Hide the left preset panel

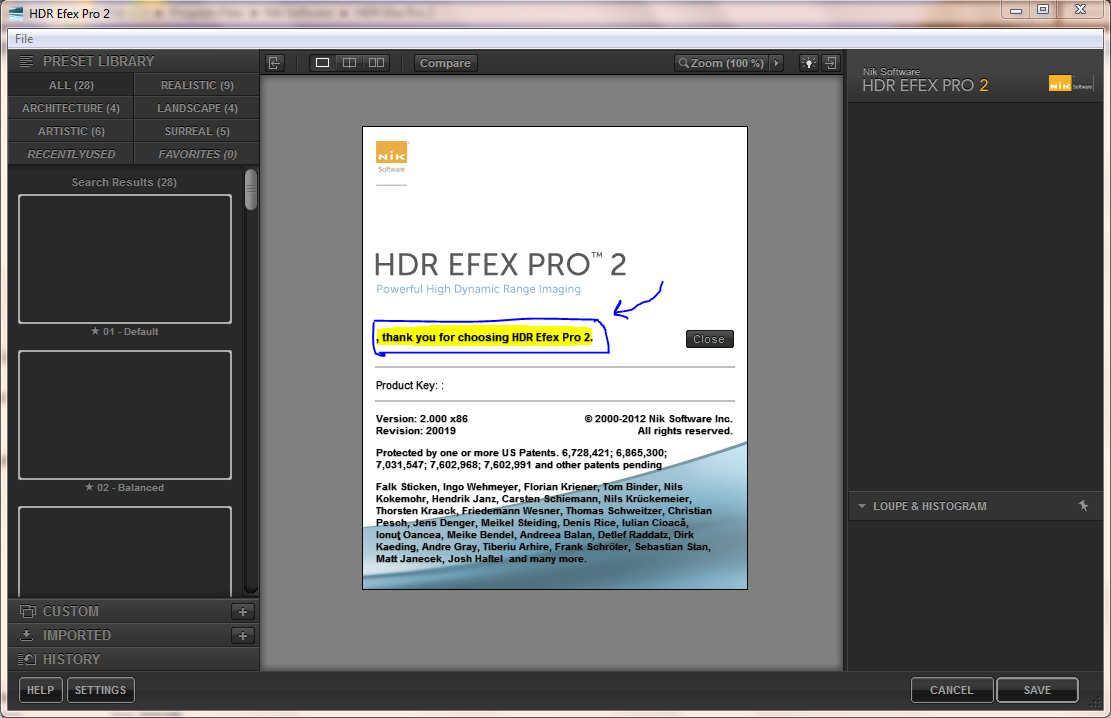click(275, 63)
